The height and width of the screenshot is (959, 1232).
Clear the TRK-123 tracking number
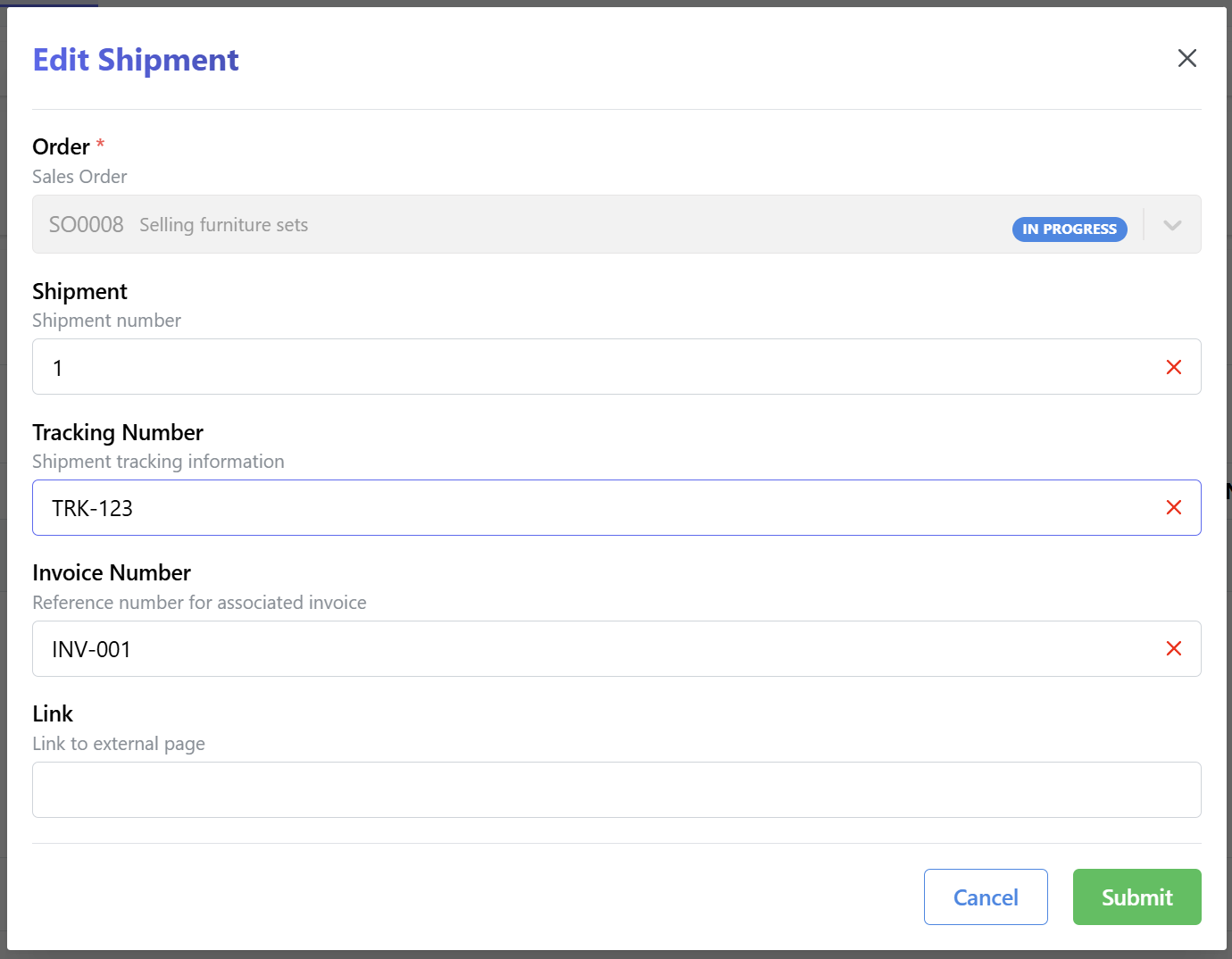[1173, 508]
